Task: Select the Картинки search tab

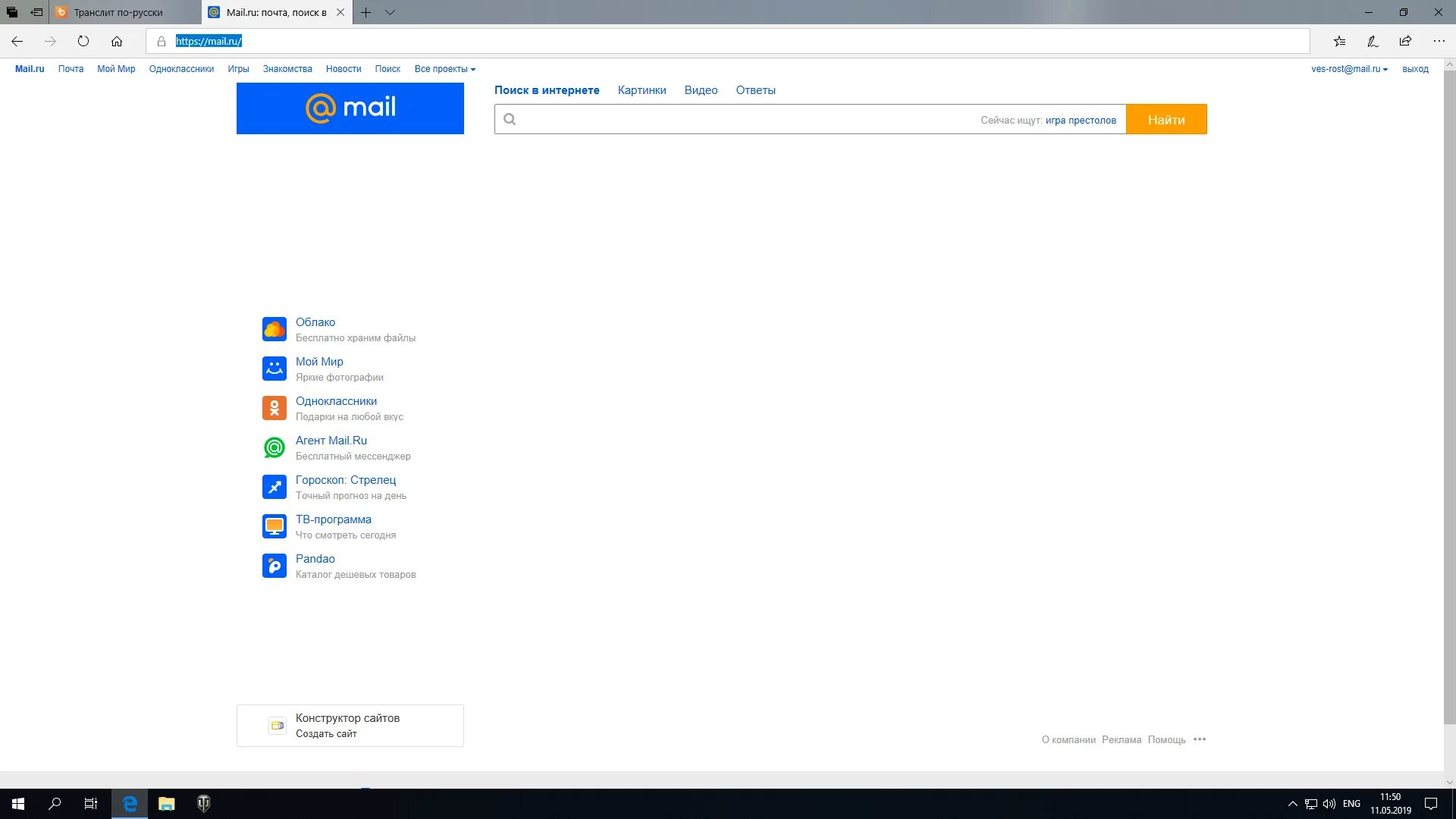Action: tap(642, 90)
